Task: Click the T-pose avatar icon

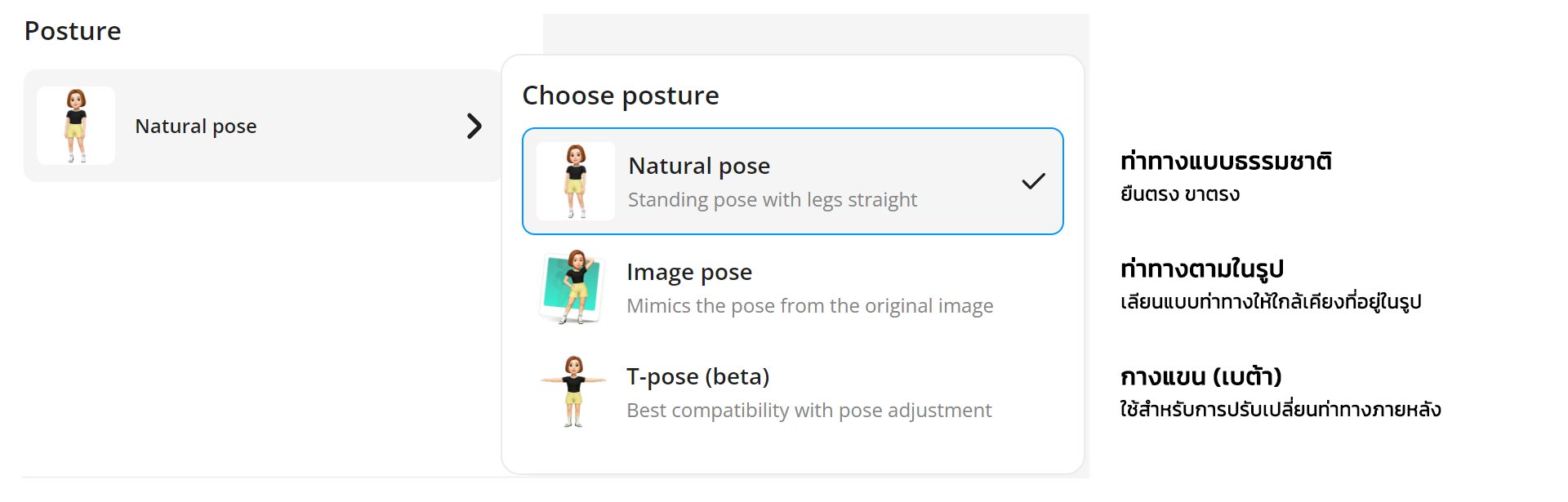Action: coord(573,392)
